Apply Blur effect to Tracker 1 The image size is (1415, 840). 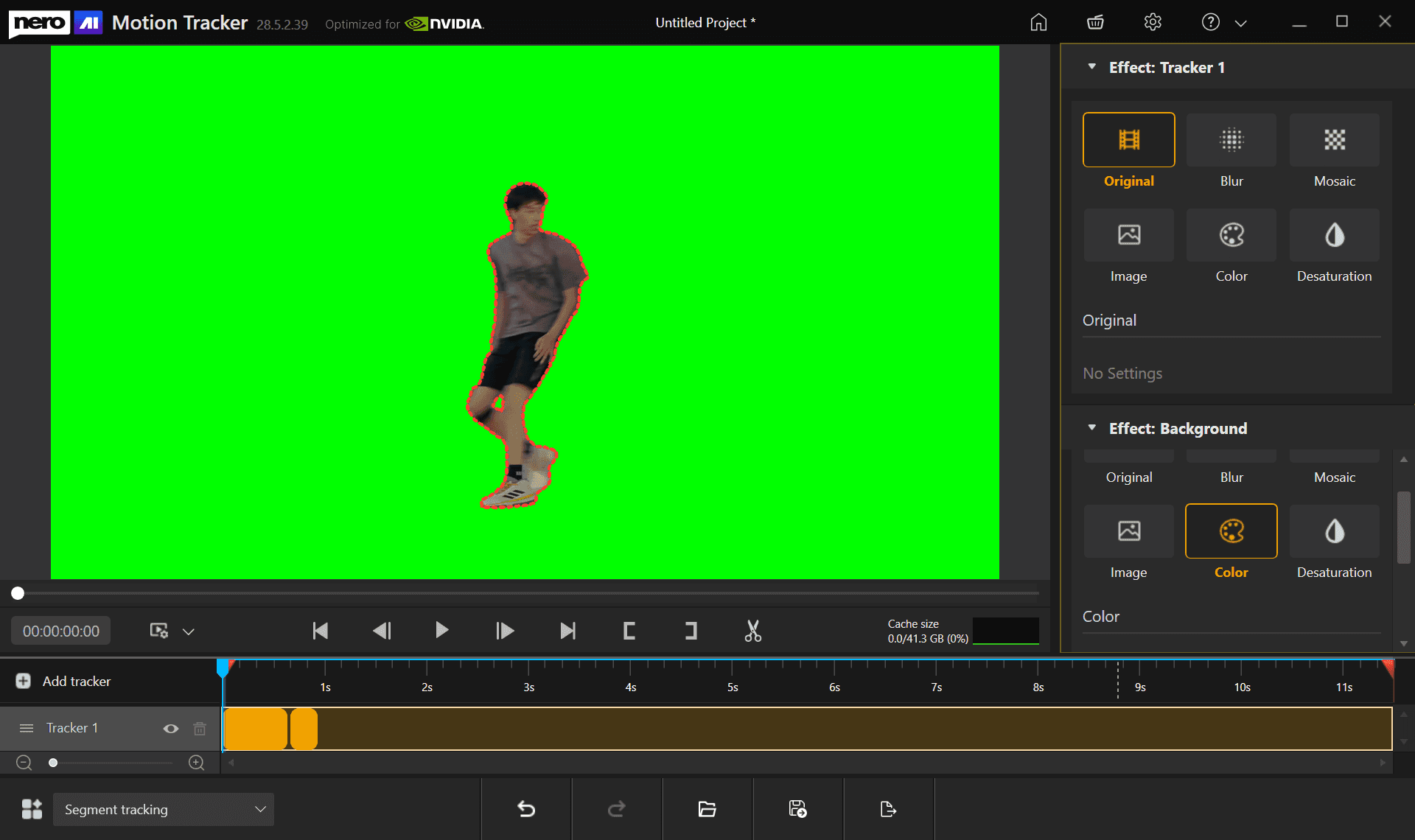coord(1231,140)
